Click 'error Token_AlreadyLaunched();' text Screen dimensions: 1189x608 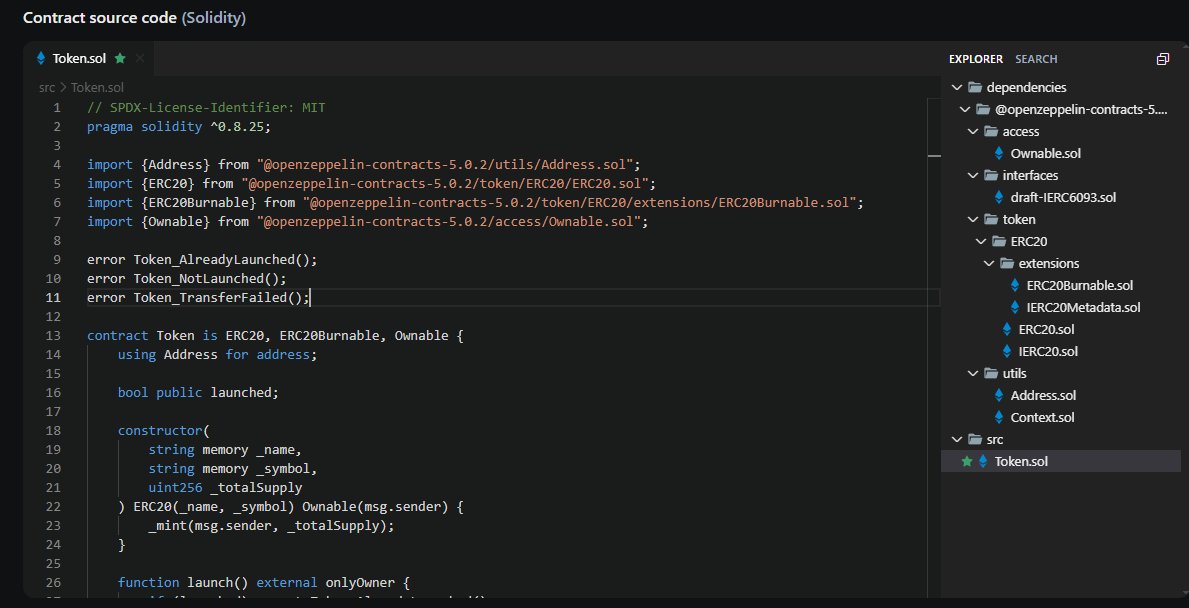pyautogui.click(x=202, y=259)
